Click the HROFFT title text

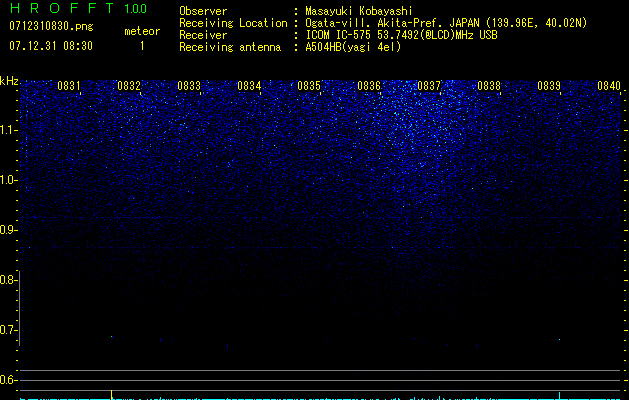coord(62,8)
